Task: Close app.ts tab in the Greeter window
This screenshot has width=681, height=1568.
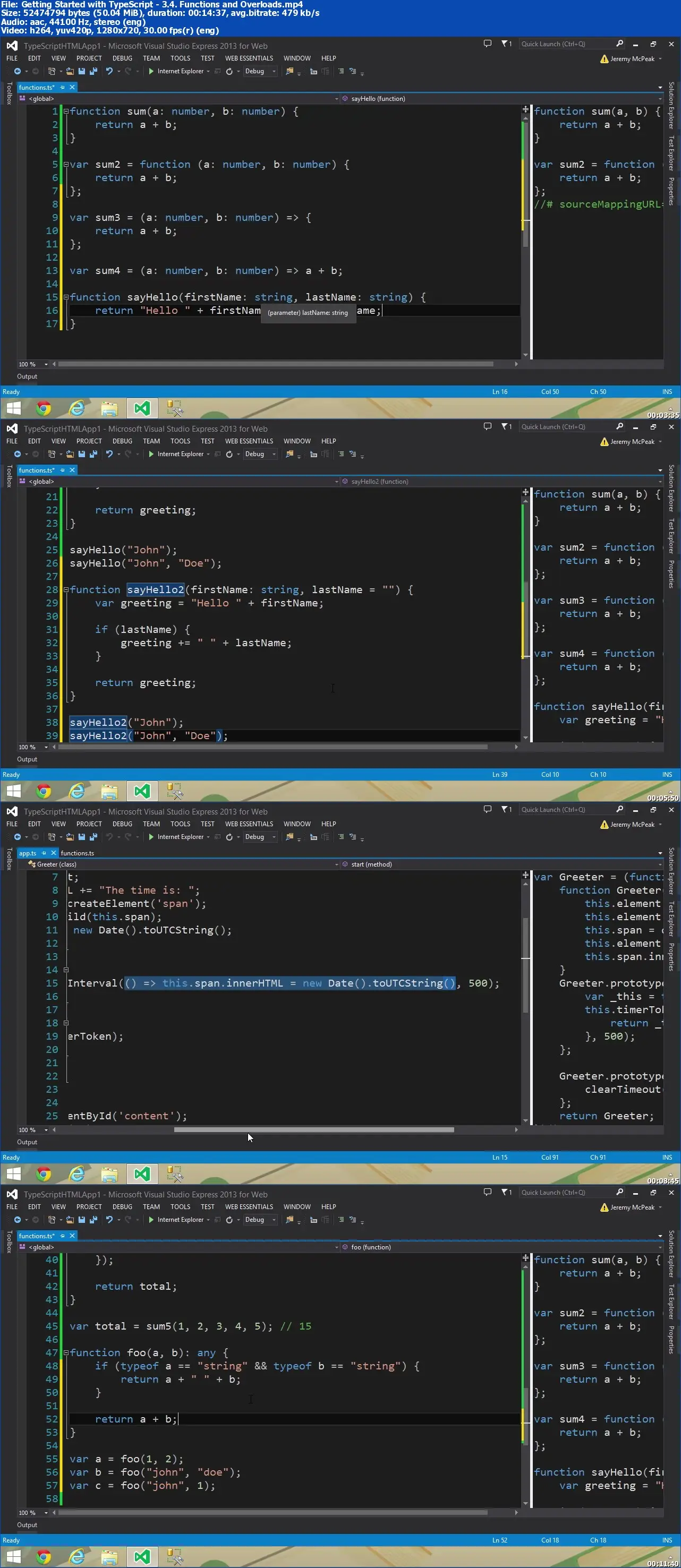Action: coord(54,853)
